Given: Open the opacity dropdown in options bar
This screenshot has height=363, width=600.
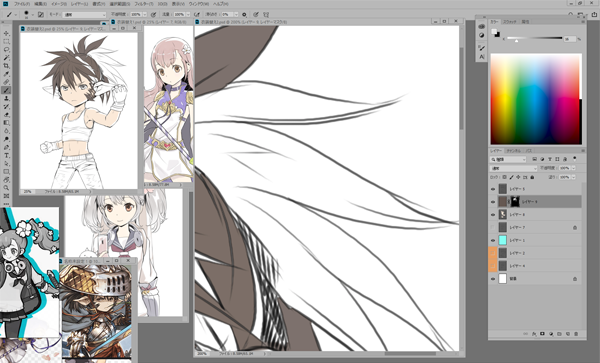Looking at the screenshot, I should [145, 15].
